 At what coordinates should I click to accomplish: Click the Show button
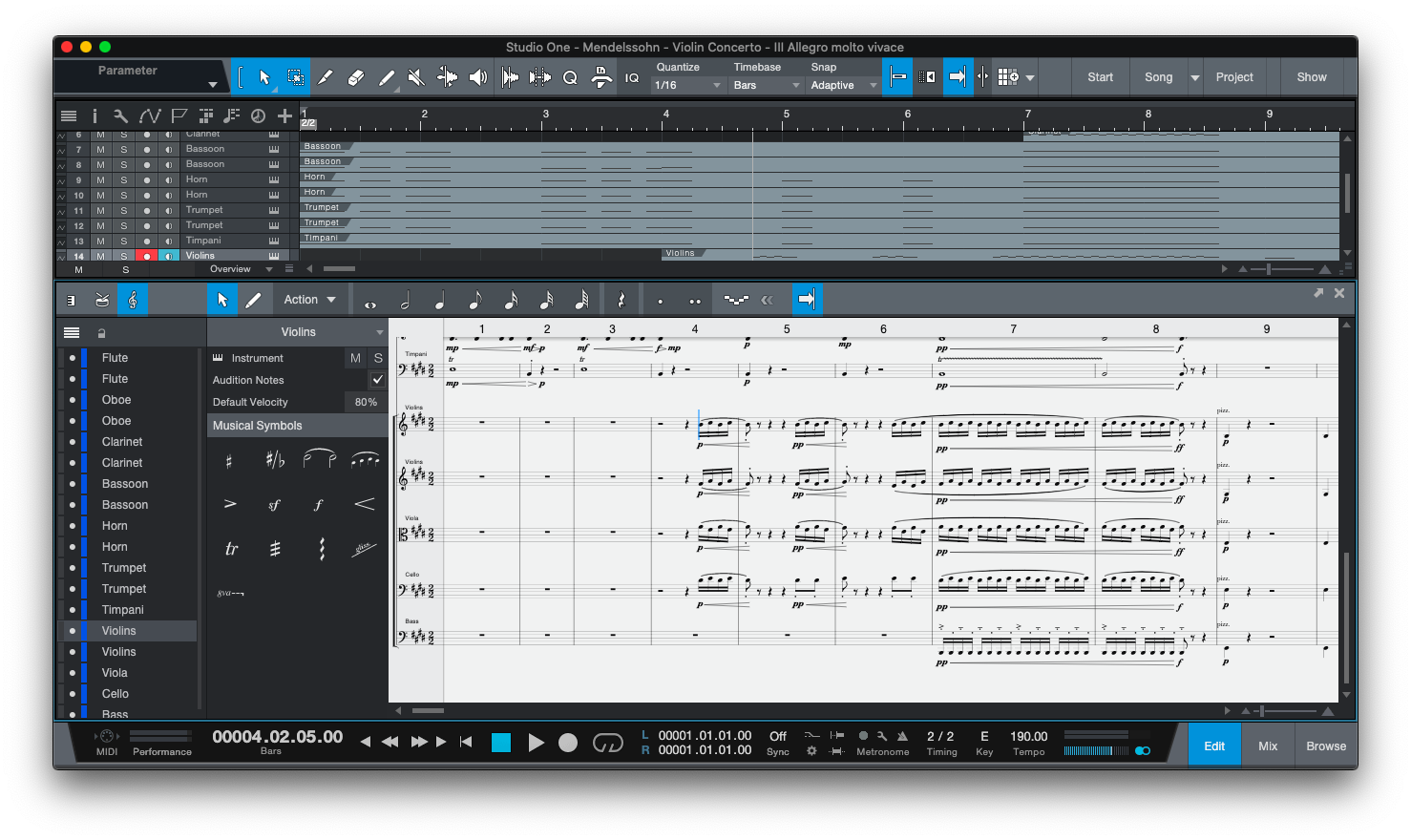pos(1312,77)
